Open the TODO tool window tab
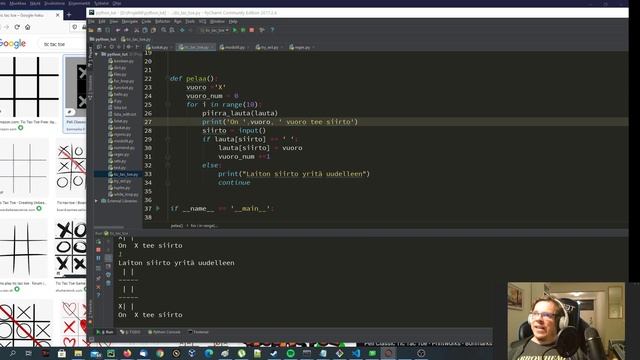640x360 pixels. point(131,332)
